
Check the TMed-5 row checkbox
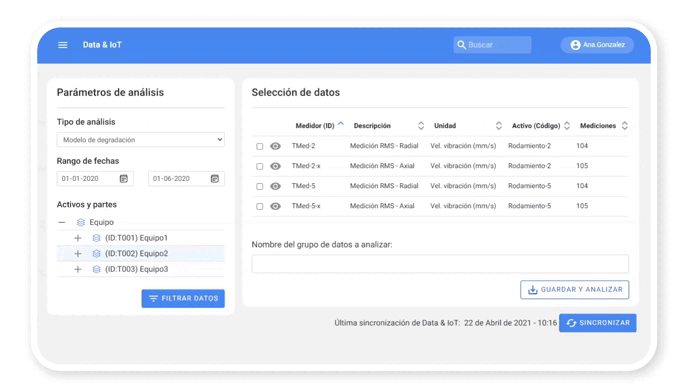(260, 186)
